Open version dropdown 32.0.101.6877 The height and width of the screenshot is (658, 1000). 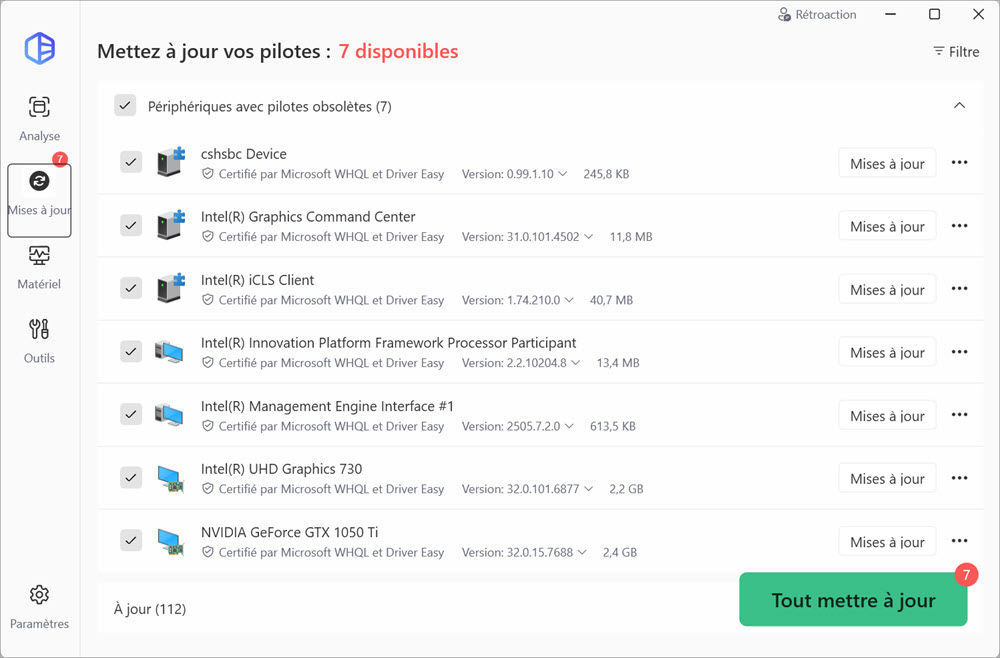(x=527, y=490)
